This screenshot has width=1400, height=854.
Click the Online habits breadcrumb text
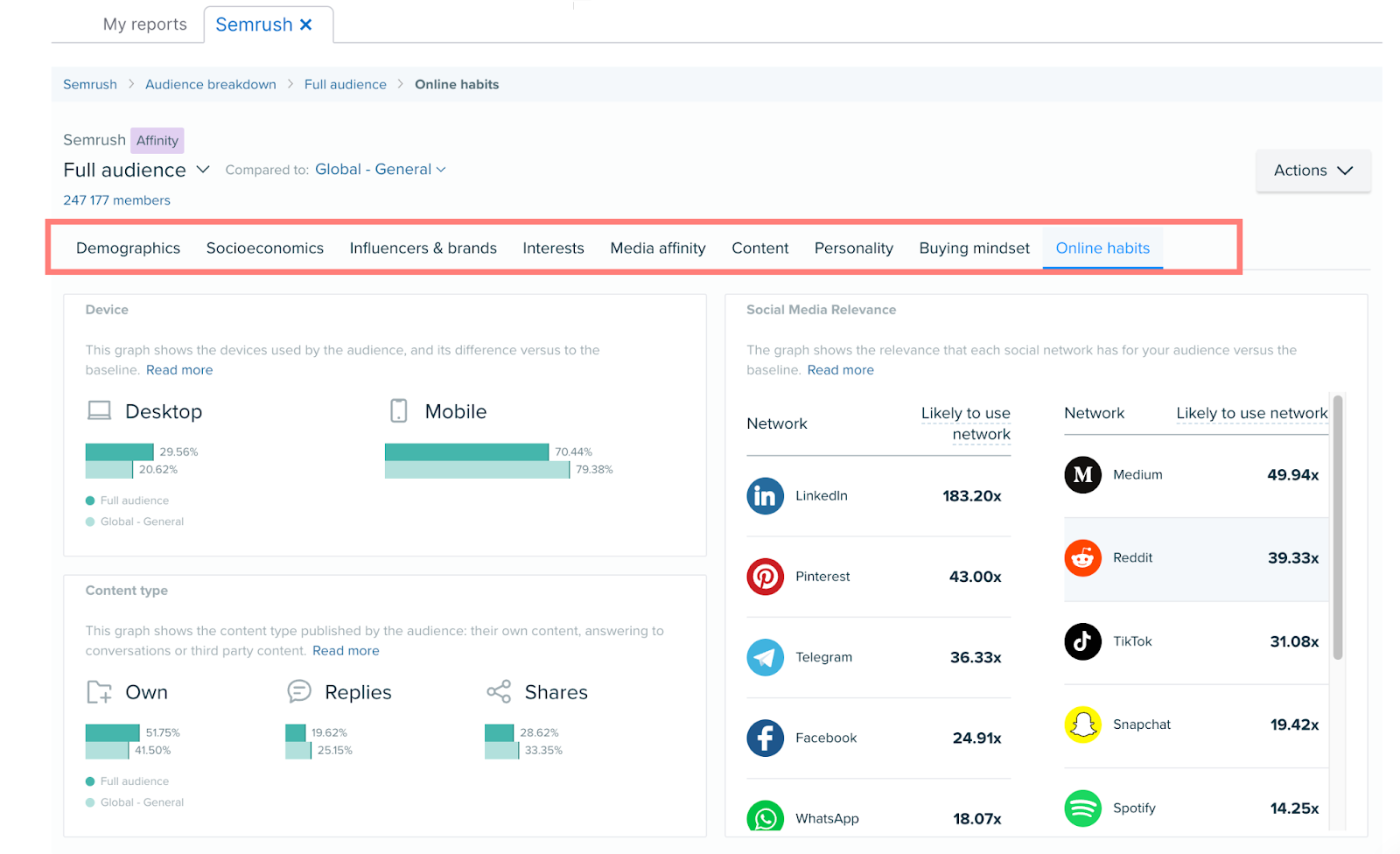457,85
